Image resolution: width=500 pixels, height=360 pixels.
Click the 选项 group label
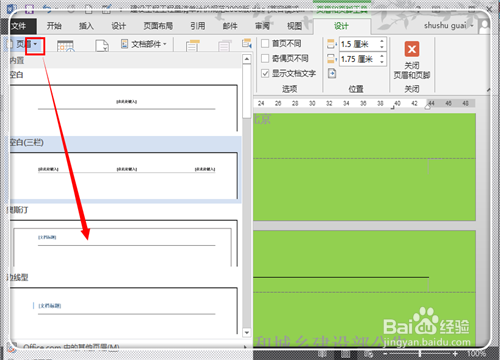[289, 89]
